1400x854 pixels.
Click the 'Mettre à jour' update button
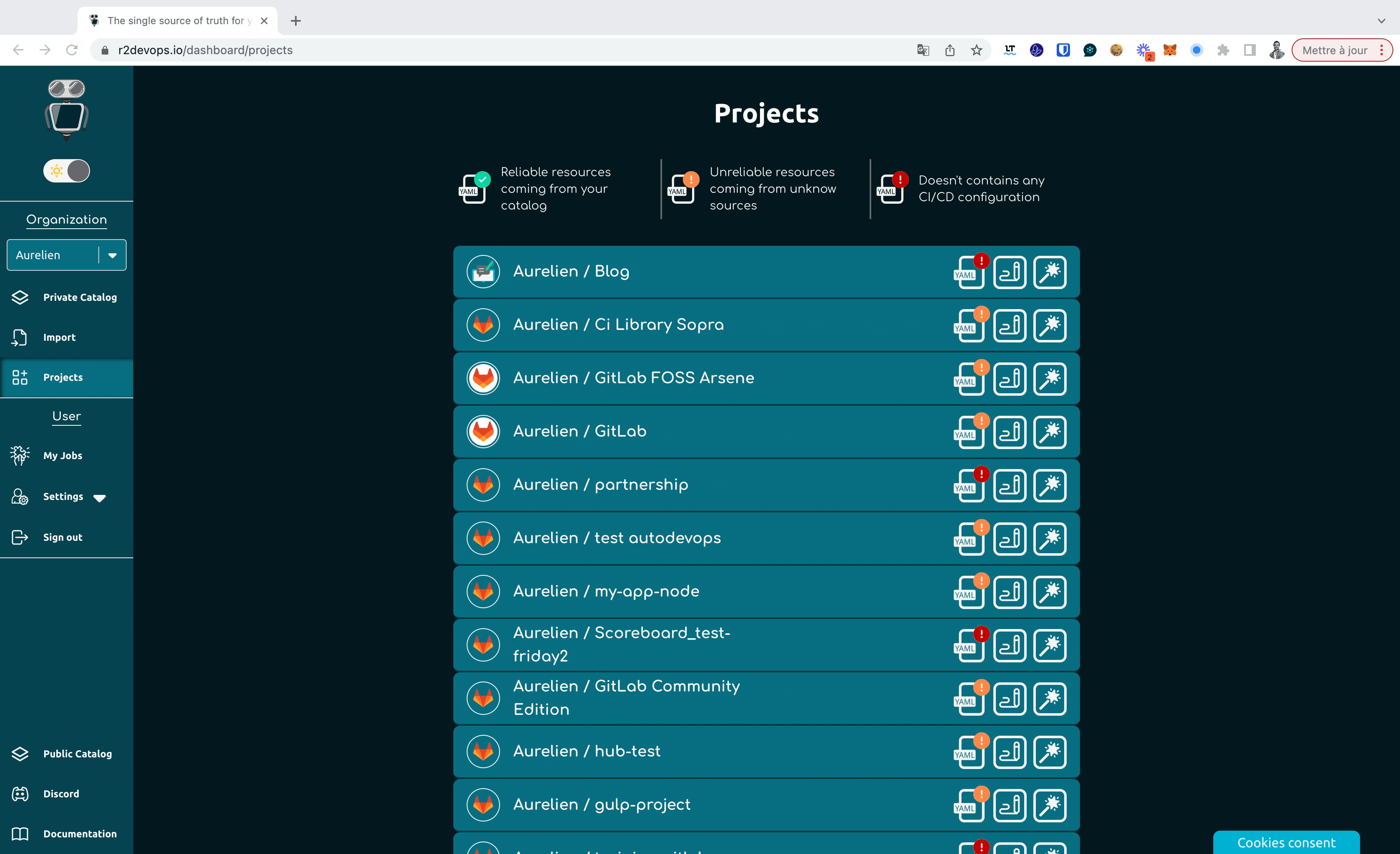[1335, 50]
